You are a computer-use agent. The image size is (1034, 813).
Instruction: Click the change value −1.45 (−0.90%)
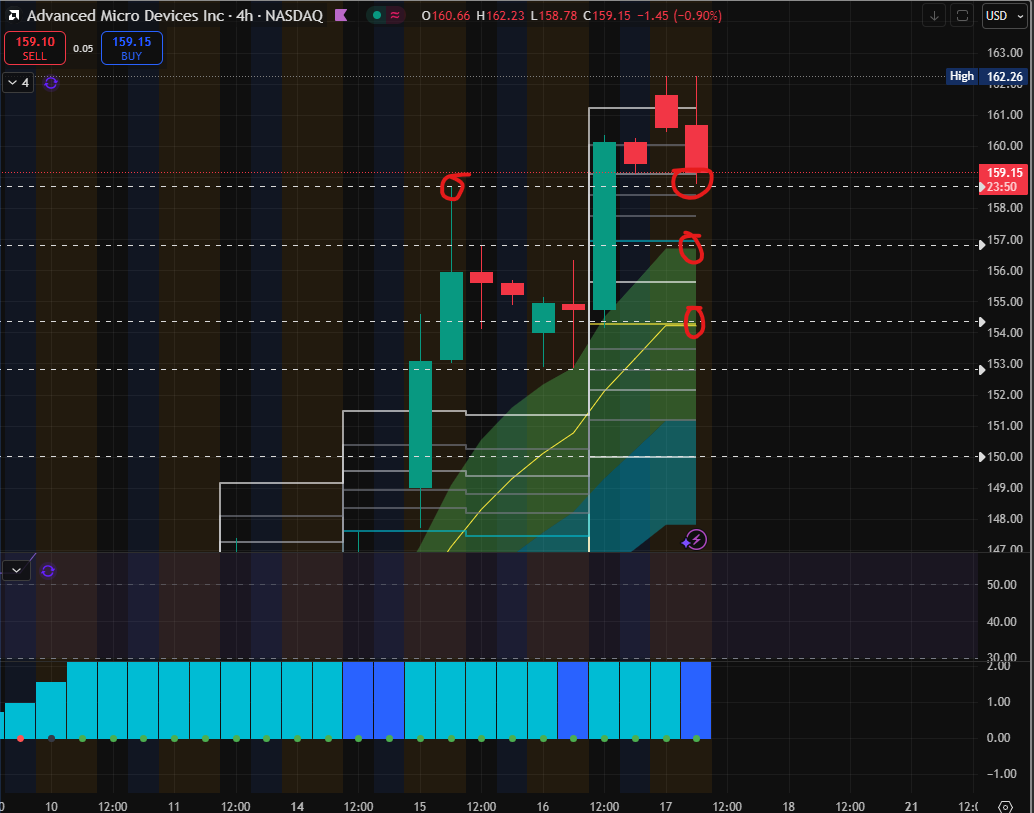(x=679, y=15)
